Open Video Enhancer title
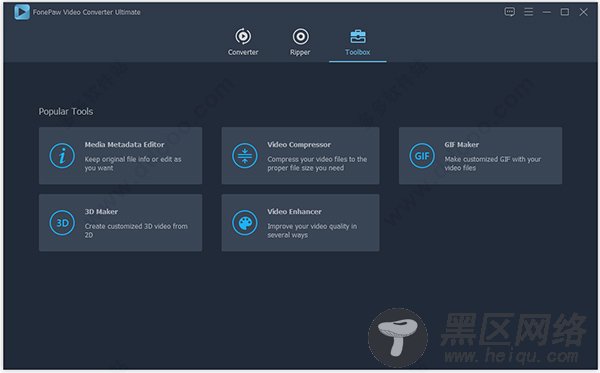 pyautogui.click(x=294, y=212)
